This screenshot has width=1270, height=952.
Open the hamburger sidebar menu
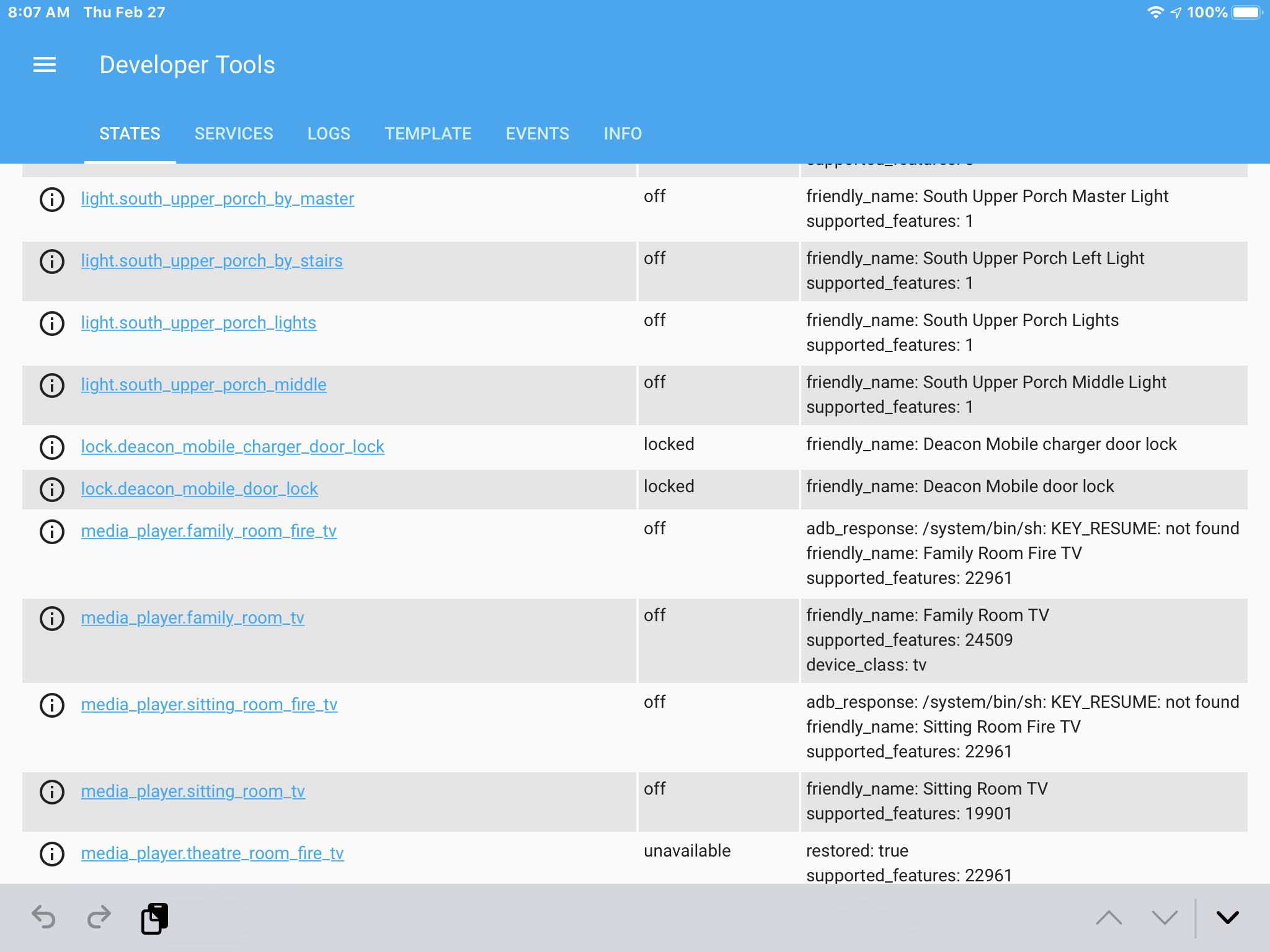[x=45, y=64]
